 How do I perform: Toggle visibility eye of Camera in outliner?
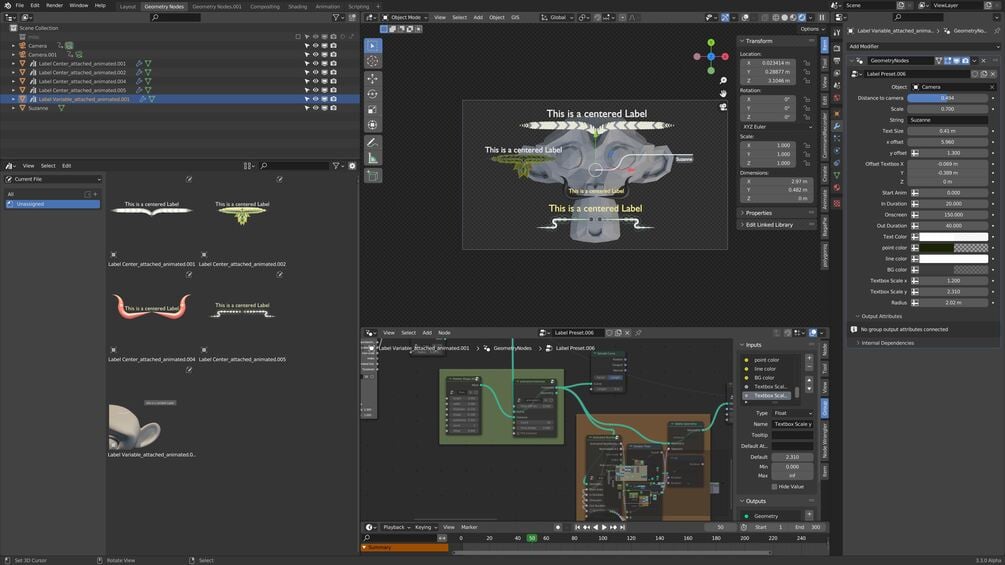(x=315, y=45)
